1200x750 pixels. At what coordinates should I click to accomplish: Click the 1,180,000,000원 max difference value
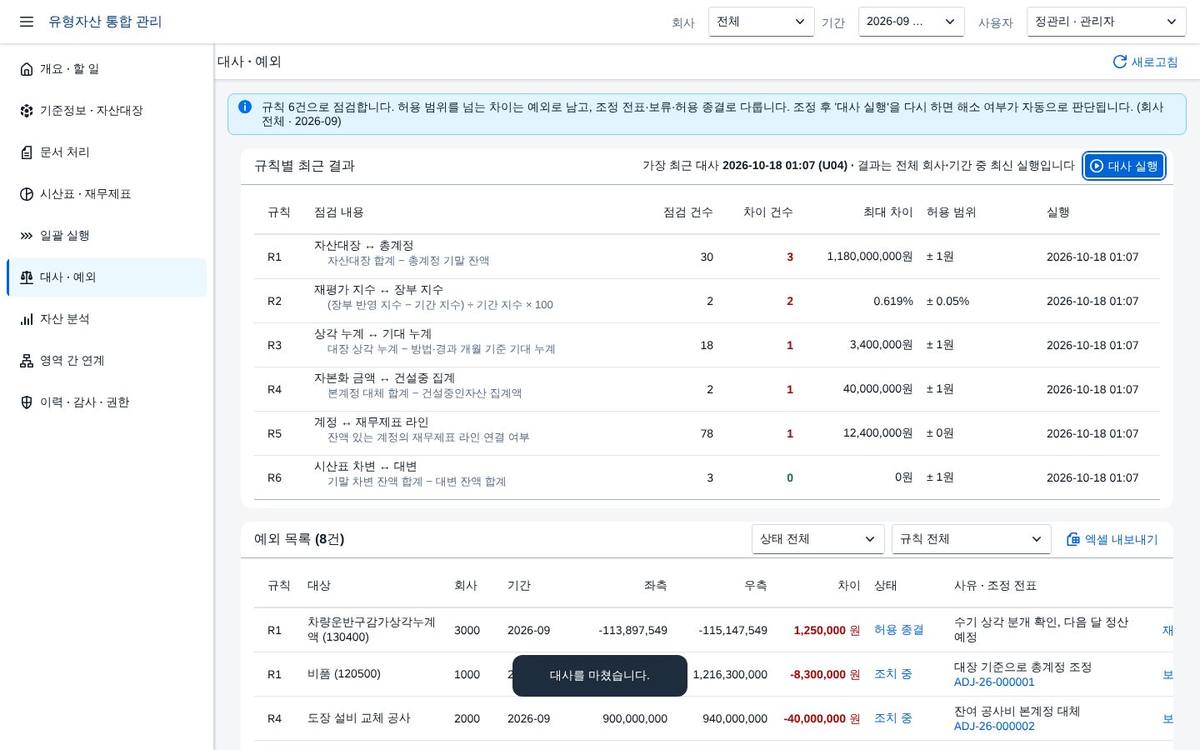pos(870,257)
